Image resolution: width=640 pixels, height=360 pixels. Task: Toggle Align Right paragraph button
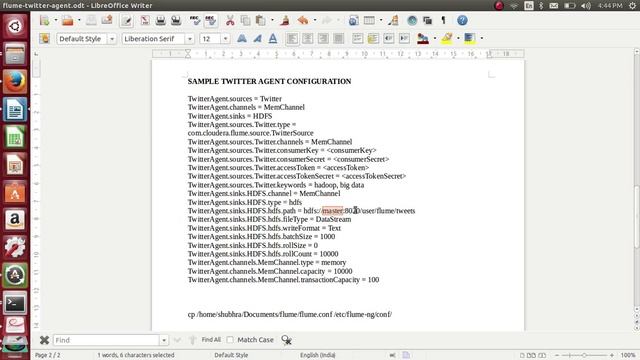[x=323, y=39]
